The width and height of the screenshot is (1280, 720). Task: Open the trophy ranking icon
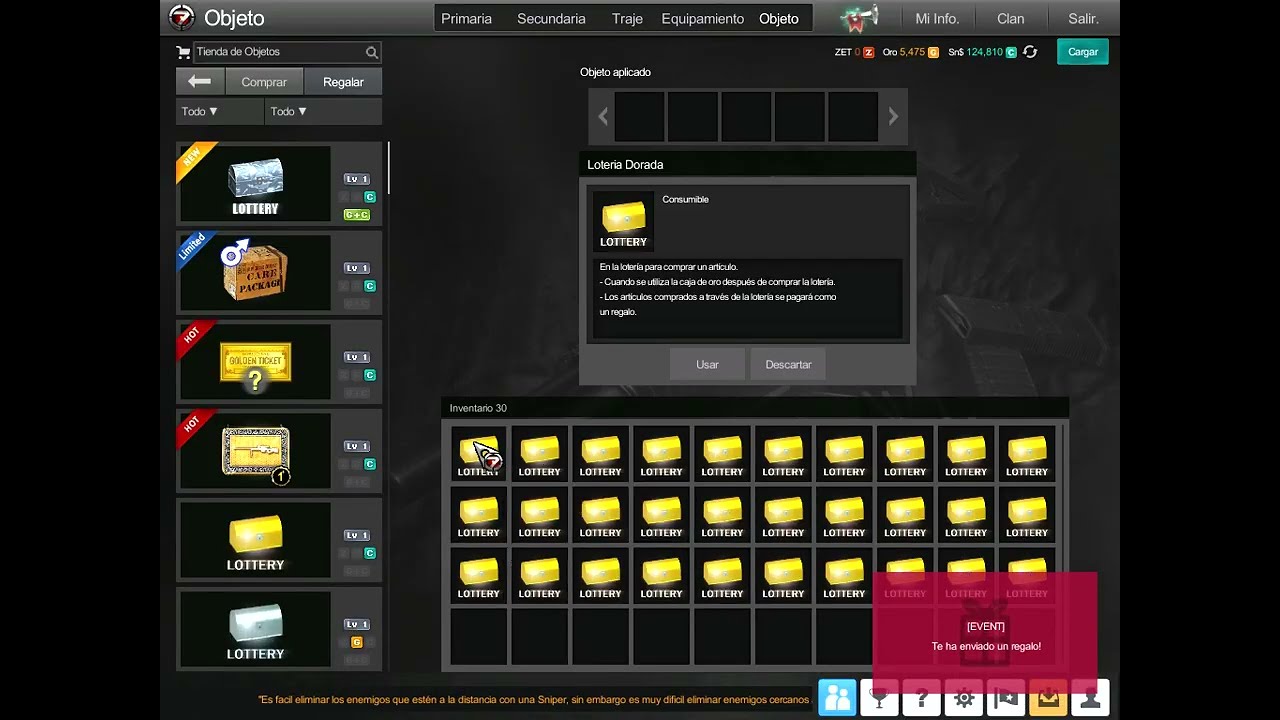(x=879, y=697)
